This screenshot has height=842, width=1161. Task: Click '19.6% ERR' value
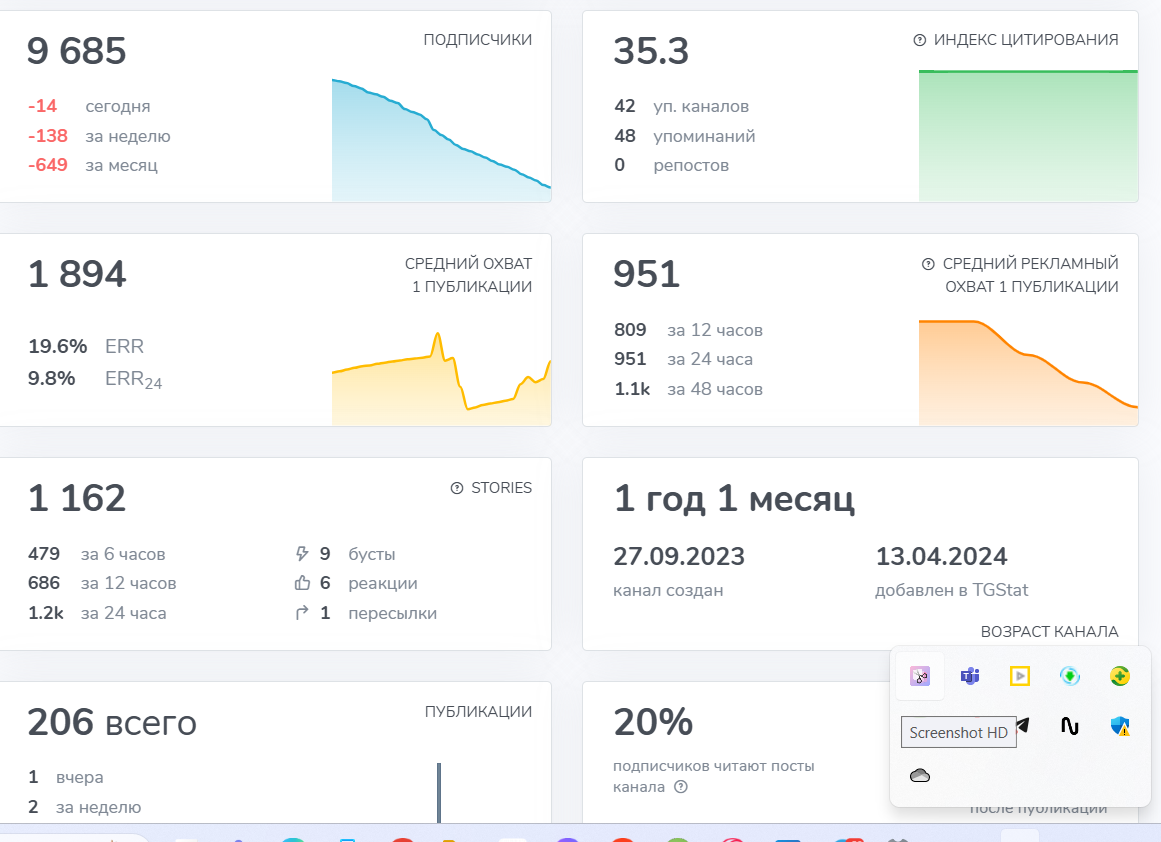point(86,346)
